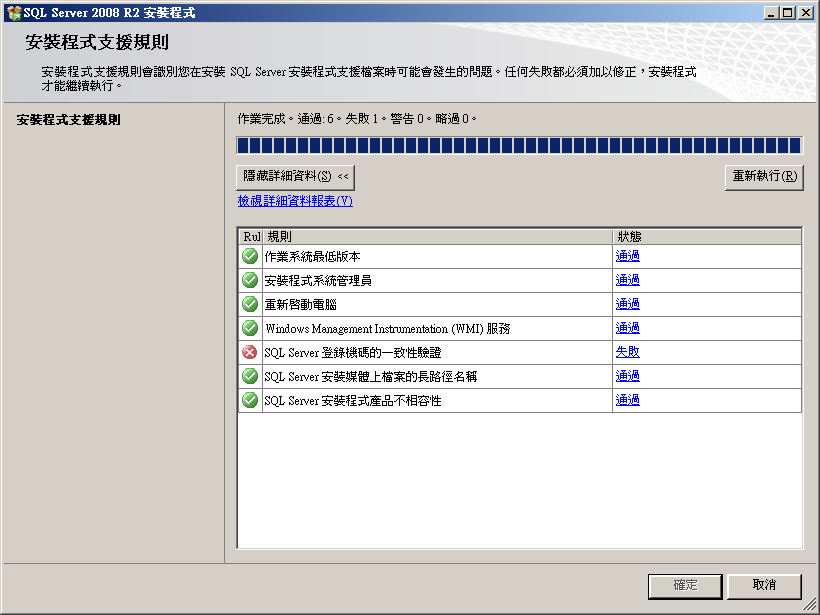Click the 取消 button

764,586
